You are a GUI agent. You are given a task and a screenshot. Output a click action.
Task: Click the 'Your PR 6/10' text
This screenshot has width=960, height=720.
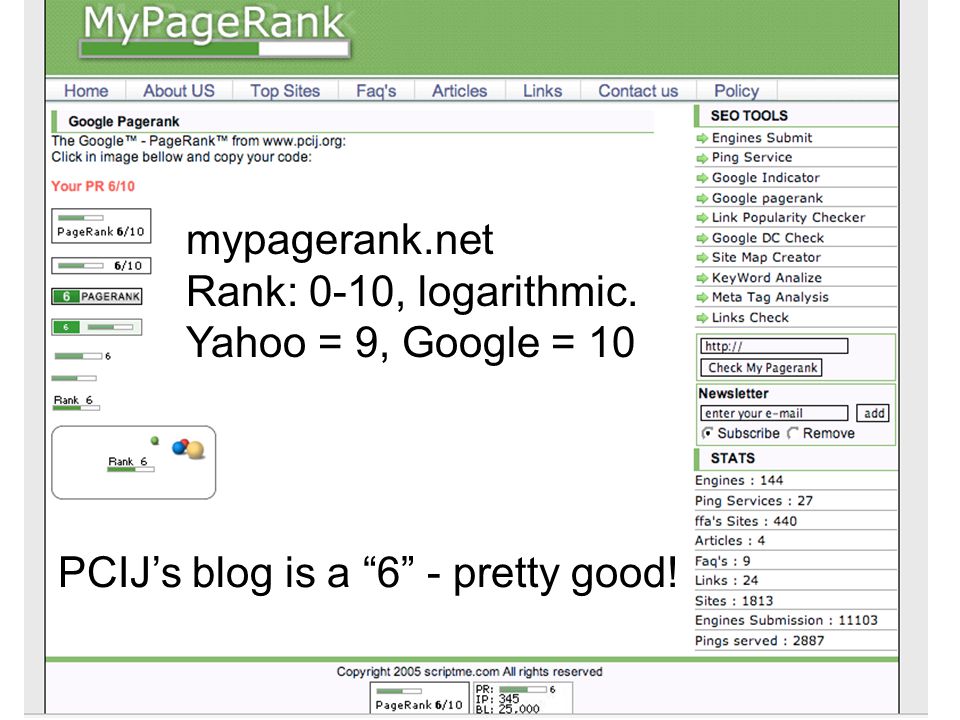tap(93, 186)
